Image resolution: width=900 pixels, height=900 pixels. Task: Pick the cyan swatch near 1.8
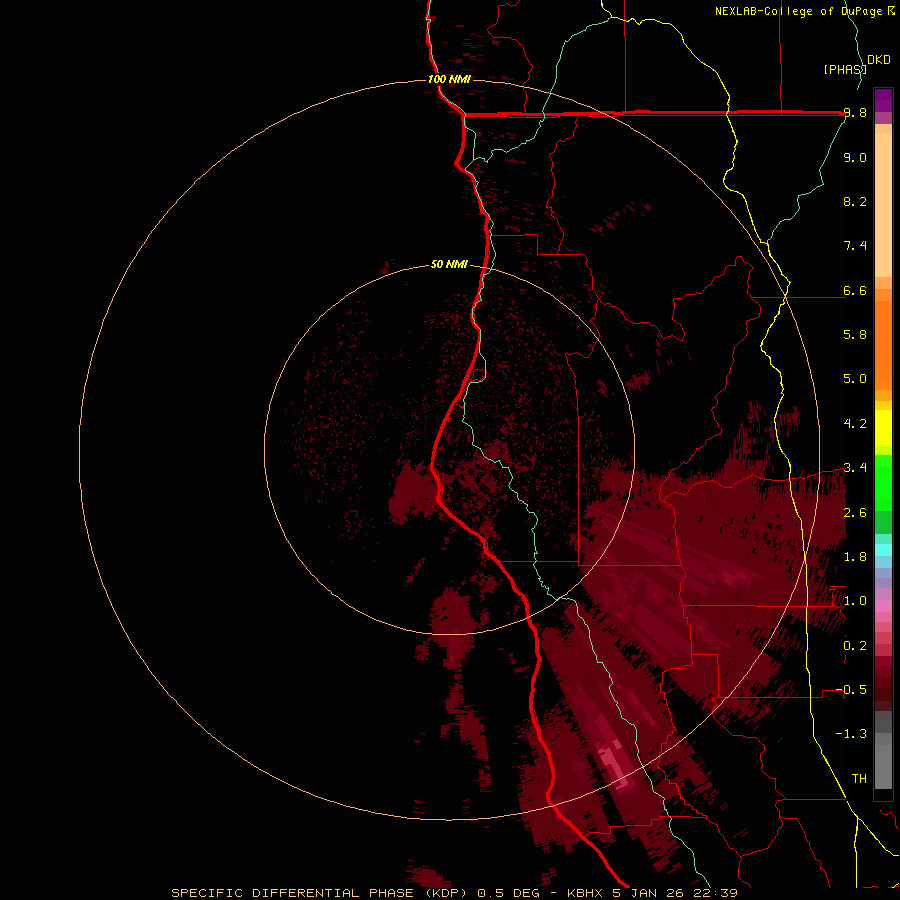coord(883,550)
